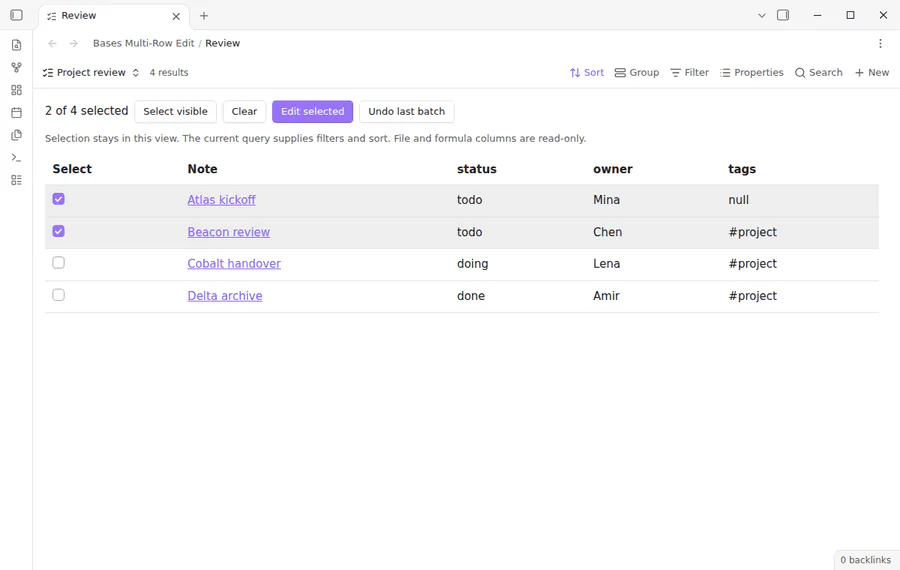
Task: Open the Properties toolbar option
Action: pyautogui.click(x=751, y=72)
